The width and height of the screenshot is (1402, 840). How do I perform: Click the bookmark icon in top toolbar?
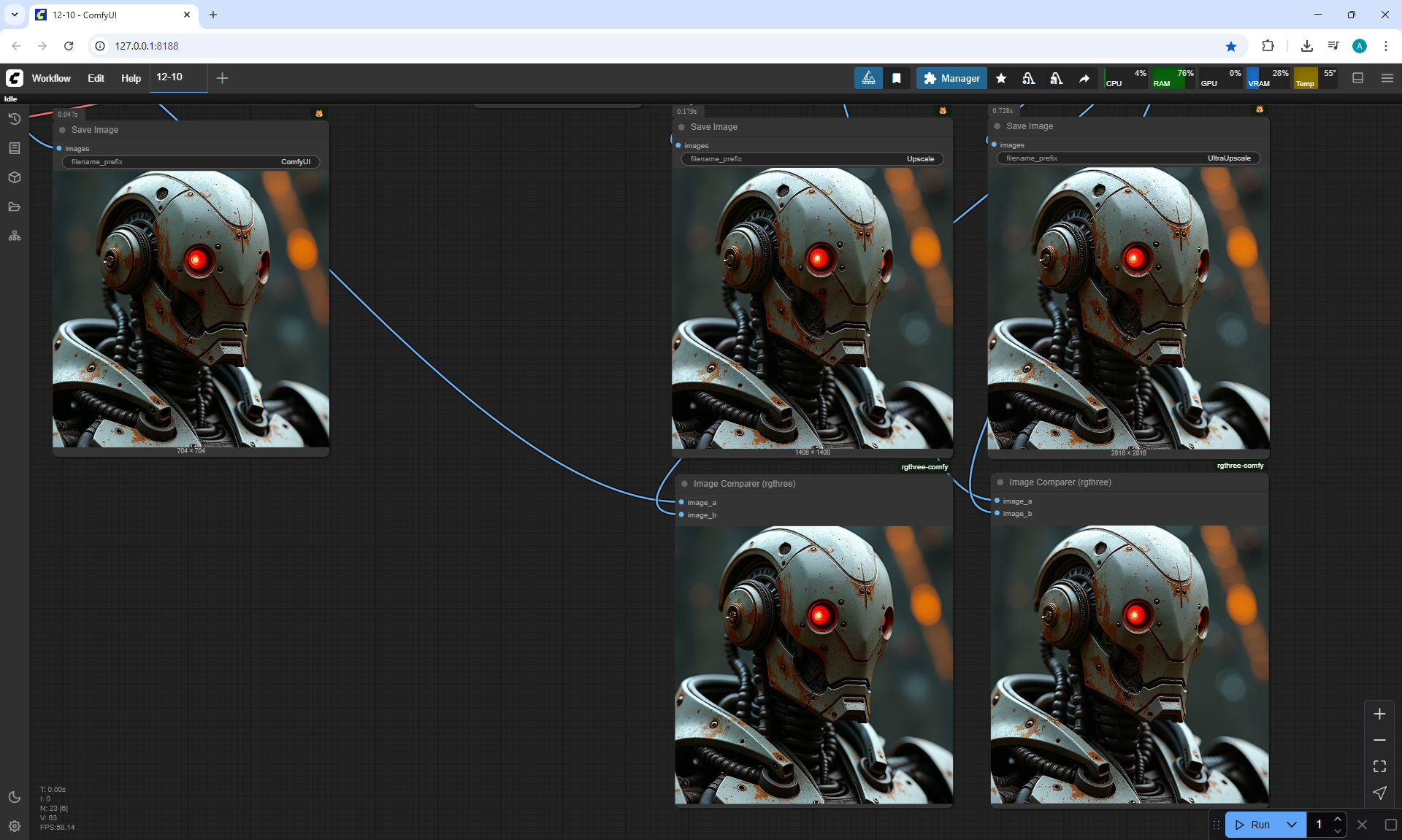coord(897,78)
